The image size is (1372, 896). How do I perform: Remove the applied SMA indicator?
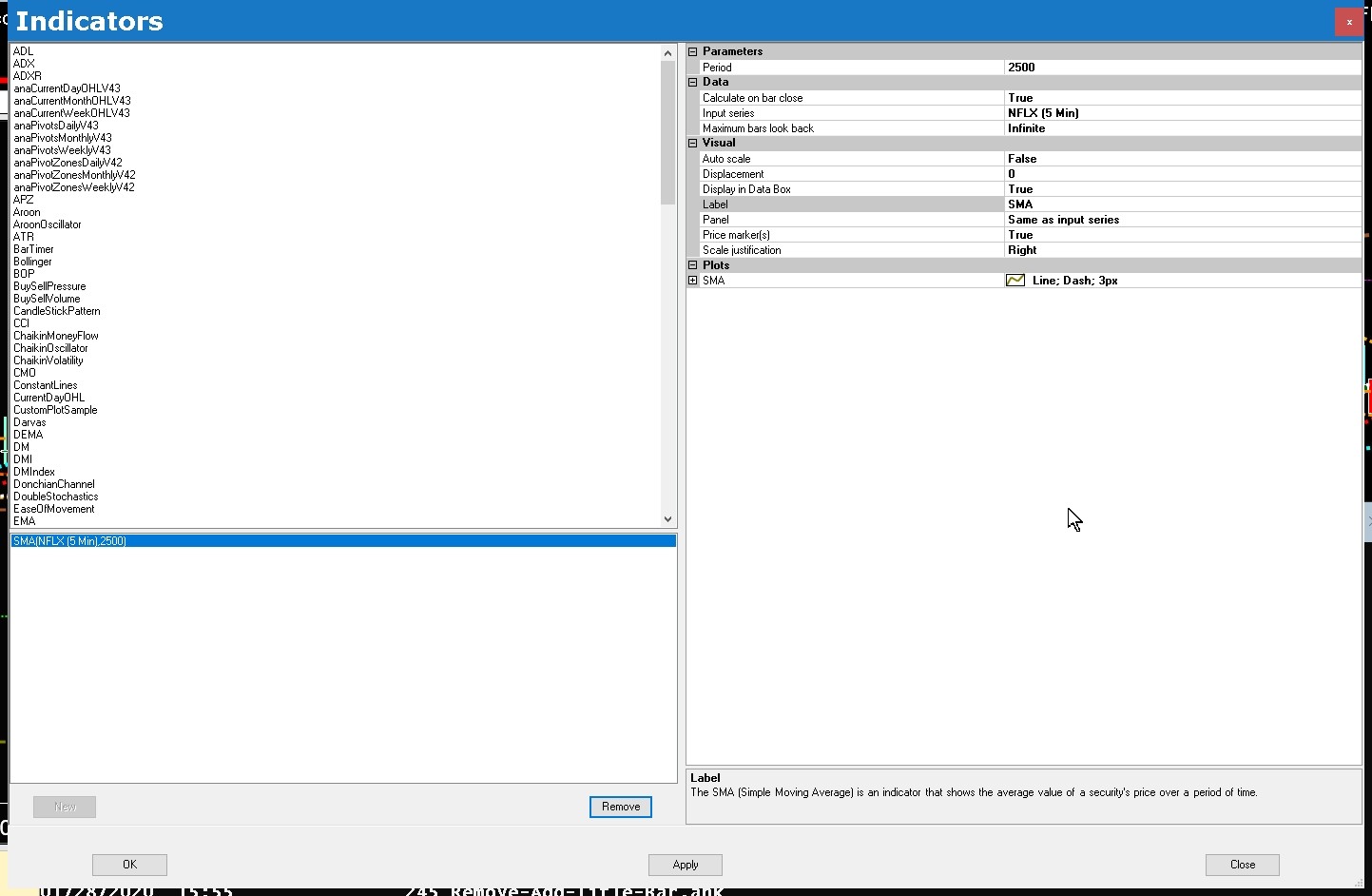pos(620,806)
